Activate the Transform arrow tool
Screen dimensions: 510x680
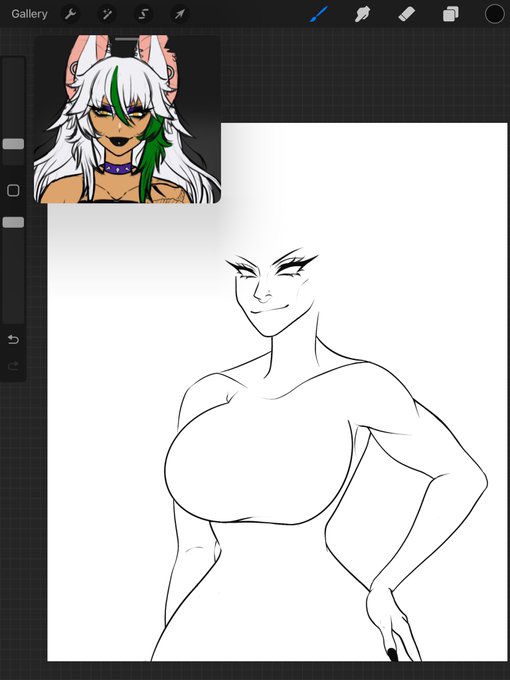(x=180, y=14)
